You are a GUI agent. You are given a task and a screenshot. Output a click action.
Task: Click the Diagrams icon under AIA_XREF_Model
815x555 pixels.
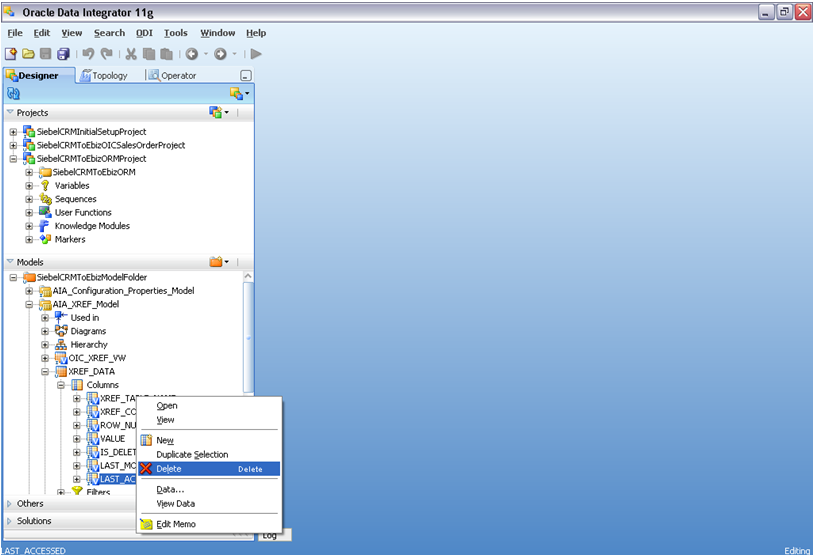coord(61,331)
